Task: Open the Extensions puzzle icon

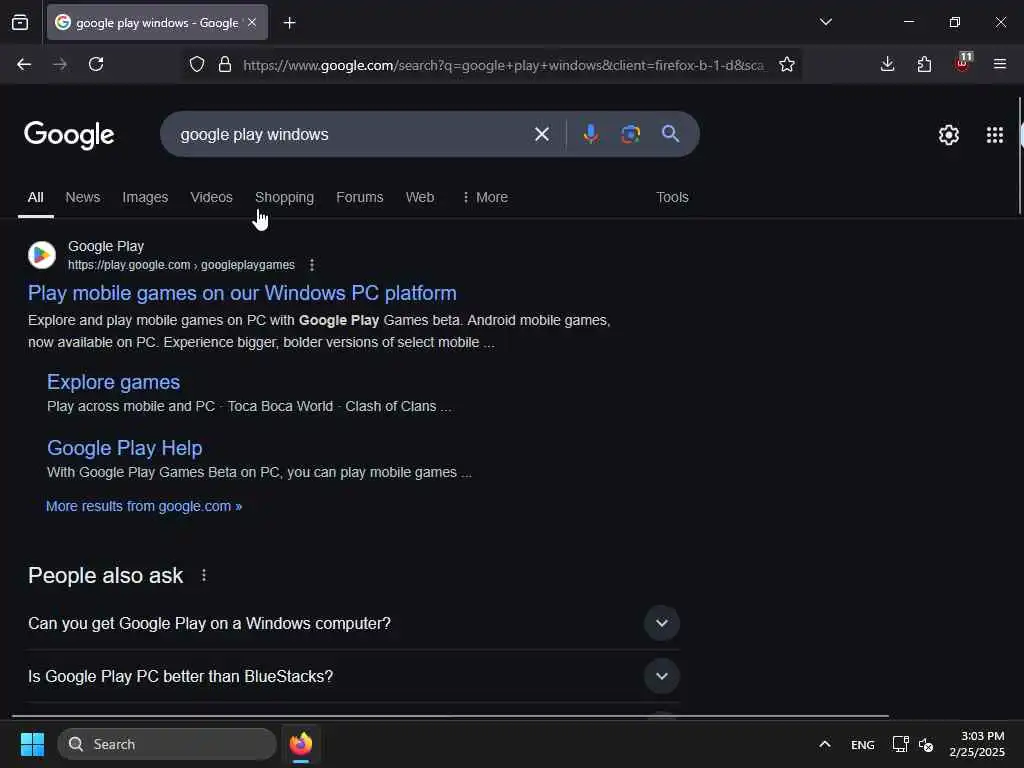Action: 924,64
